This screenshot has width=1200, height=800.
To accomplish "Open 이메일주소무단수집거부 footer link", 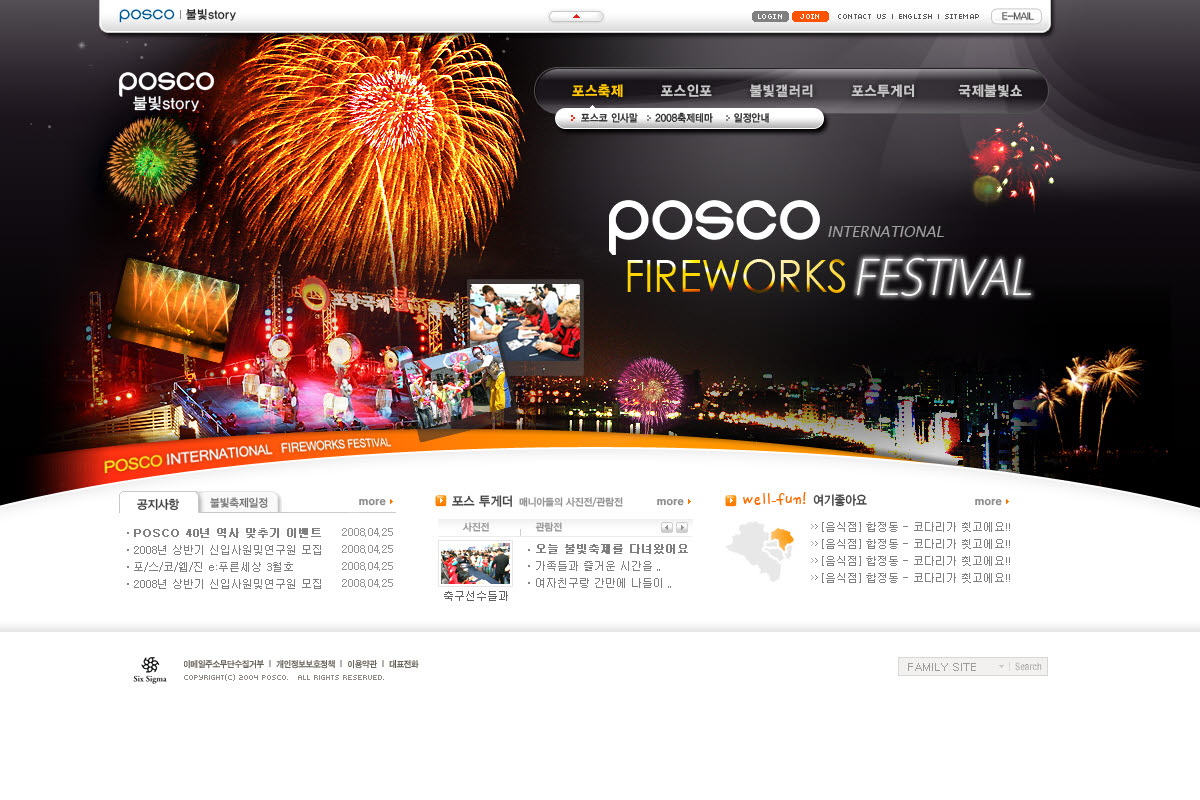I will coord(223,664).
